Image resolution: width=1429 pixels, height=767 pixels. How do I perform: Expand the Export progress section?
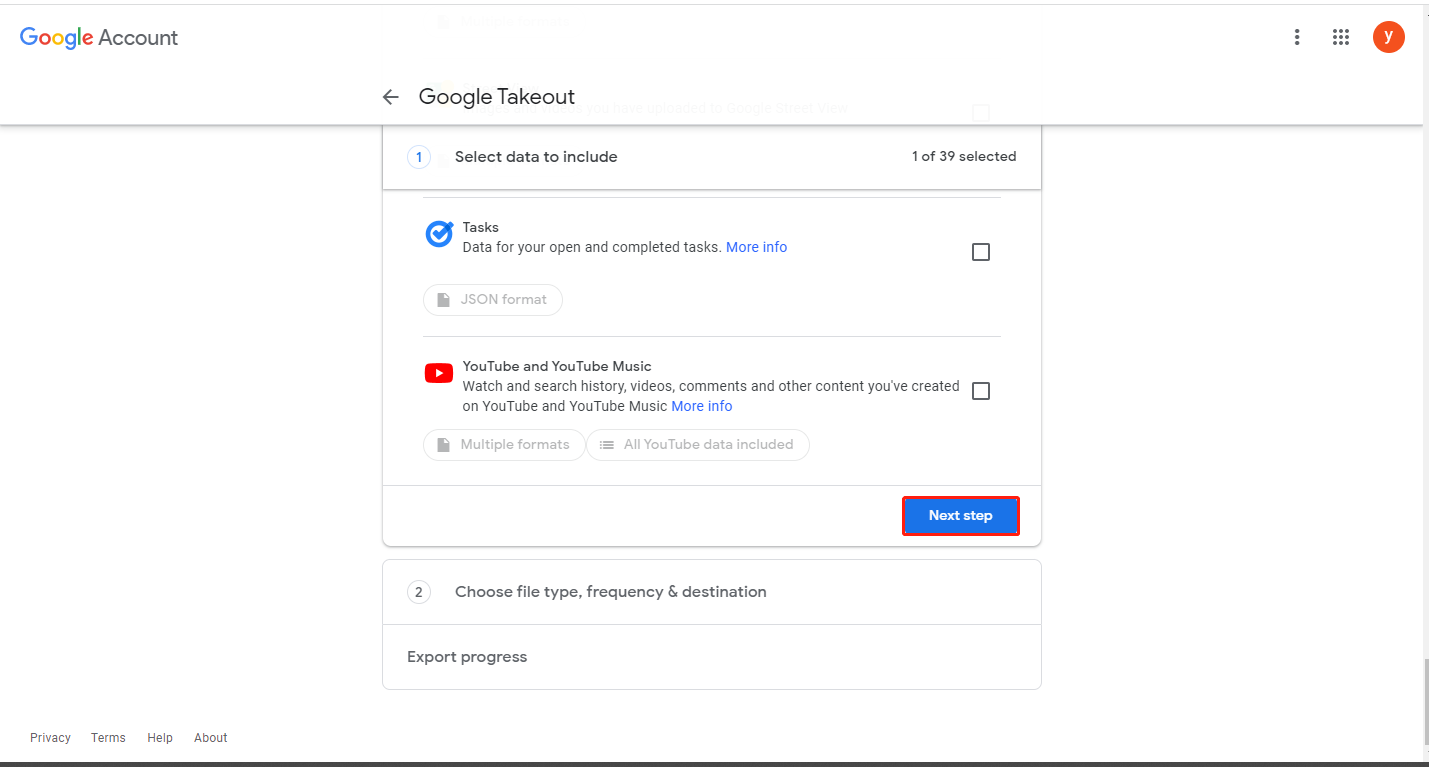466,656
